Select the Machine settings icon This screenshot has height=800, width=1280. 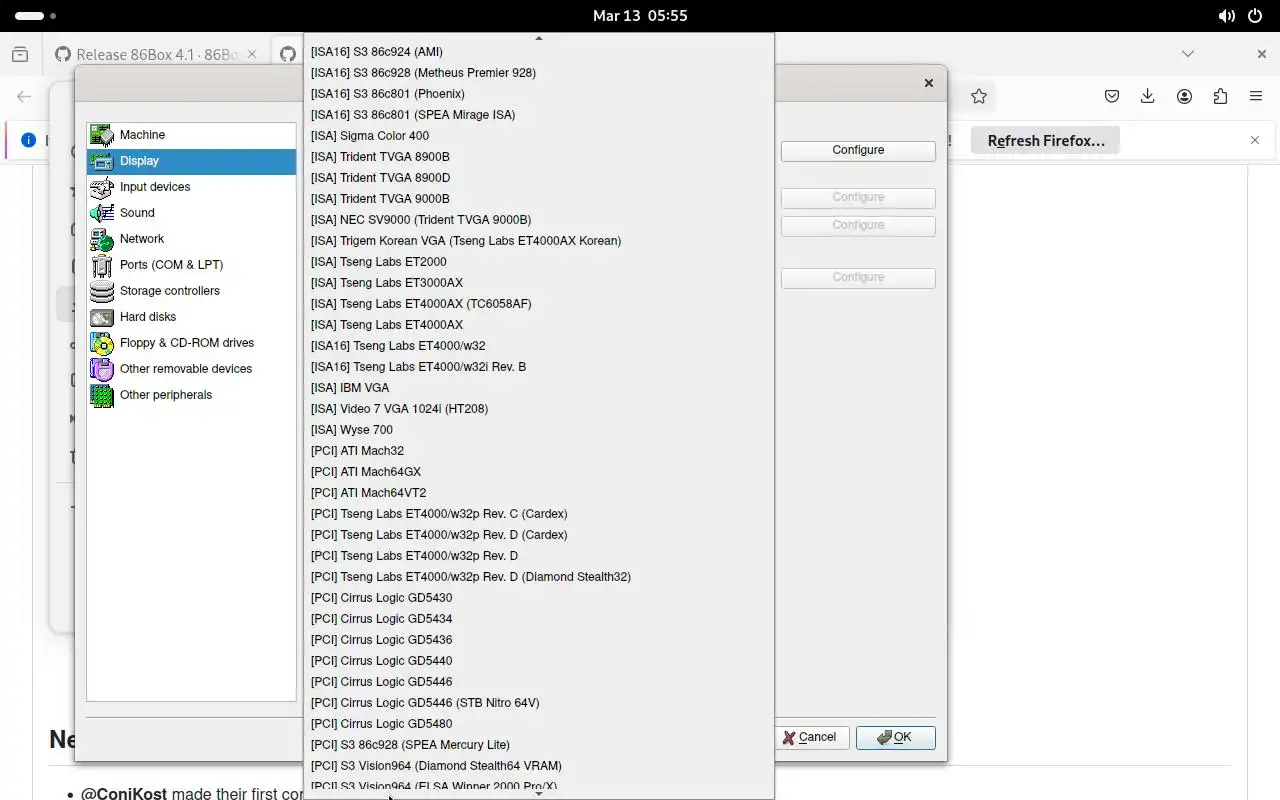[102, 135]
